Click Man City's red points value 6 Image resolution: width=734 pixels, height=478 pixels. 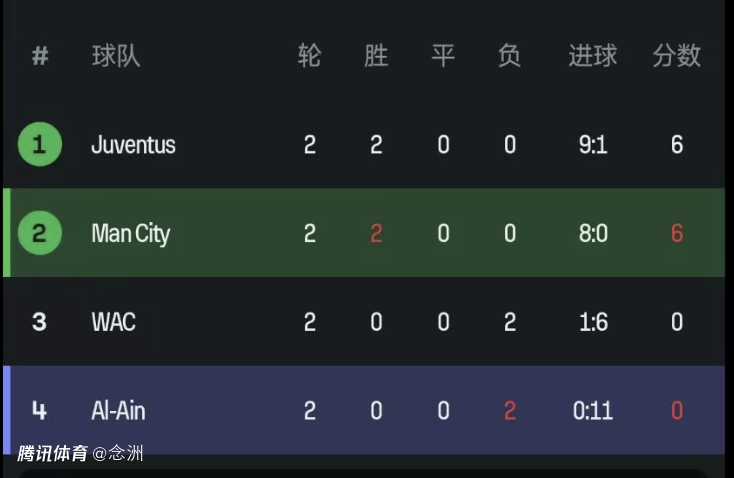coord(677,233)
